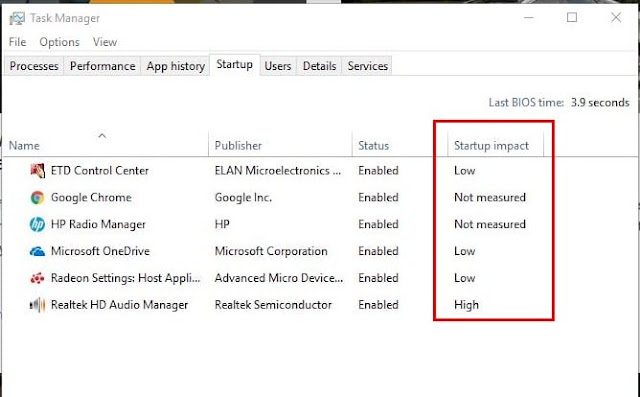Click Not measured impact for Google Chrome
Image resolution: width=640 pixels, height=397 pixels.
(490, 197)
